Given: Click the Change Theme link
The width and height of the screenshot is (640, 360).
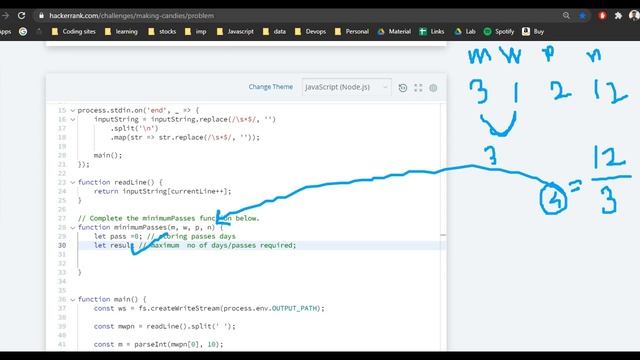Looking at the screenshot, I should click(x=271, y=87).
